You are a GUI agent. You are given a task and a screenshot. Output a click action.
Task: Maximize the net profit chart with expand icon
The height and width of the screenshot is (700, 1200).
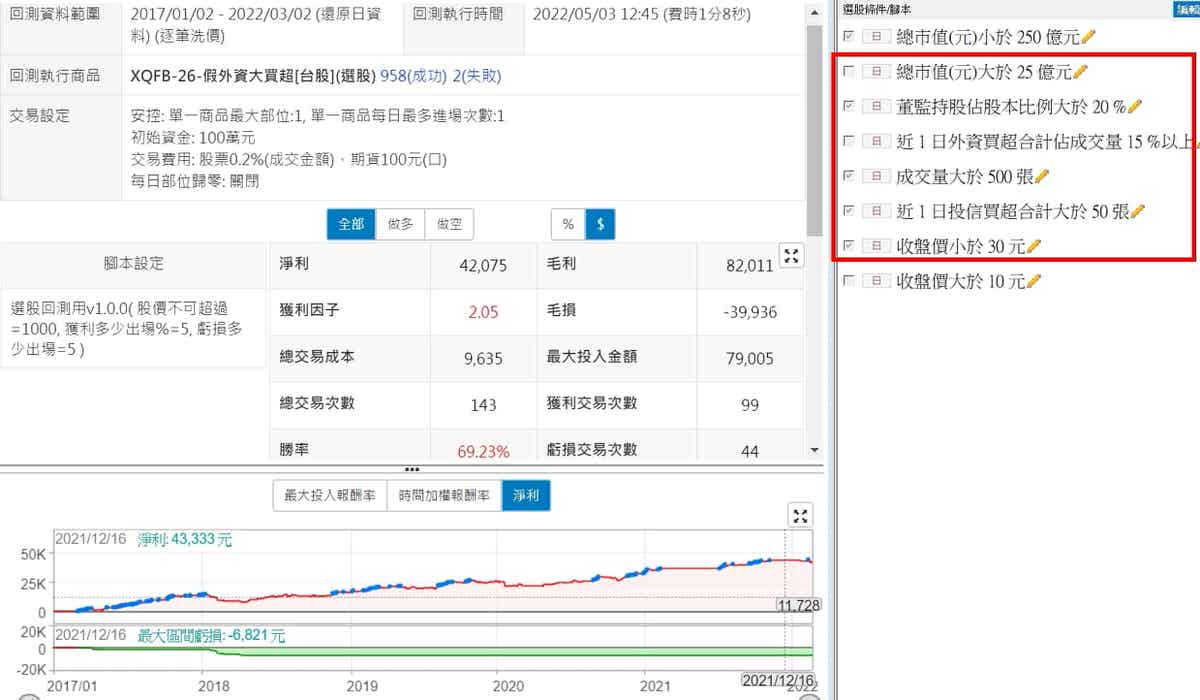pos(799,516)
